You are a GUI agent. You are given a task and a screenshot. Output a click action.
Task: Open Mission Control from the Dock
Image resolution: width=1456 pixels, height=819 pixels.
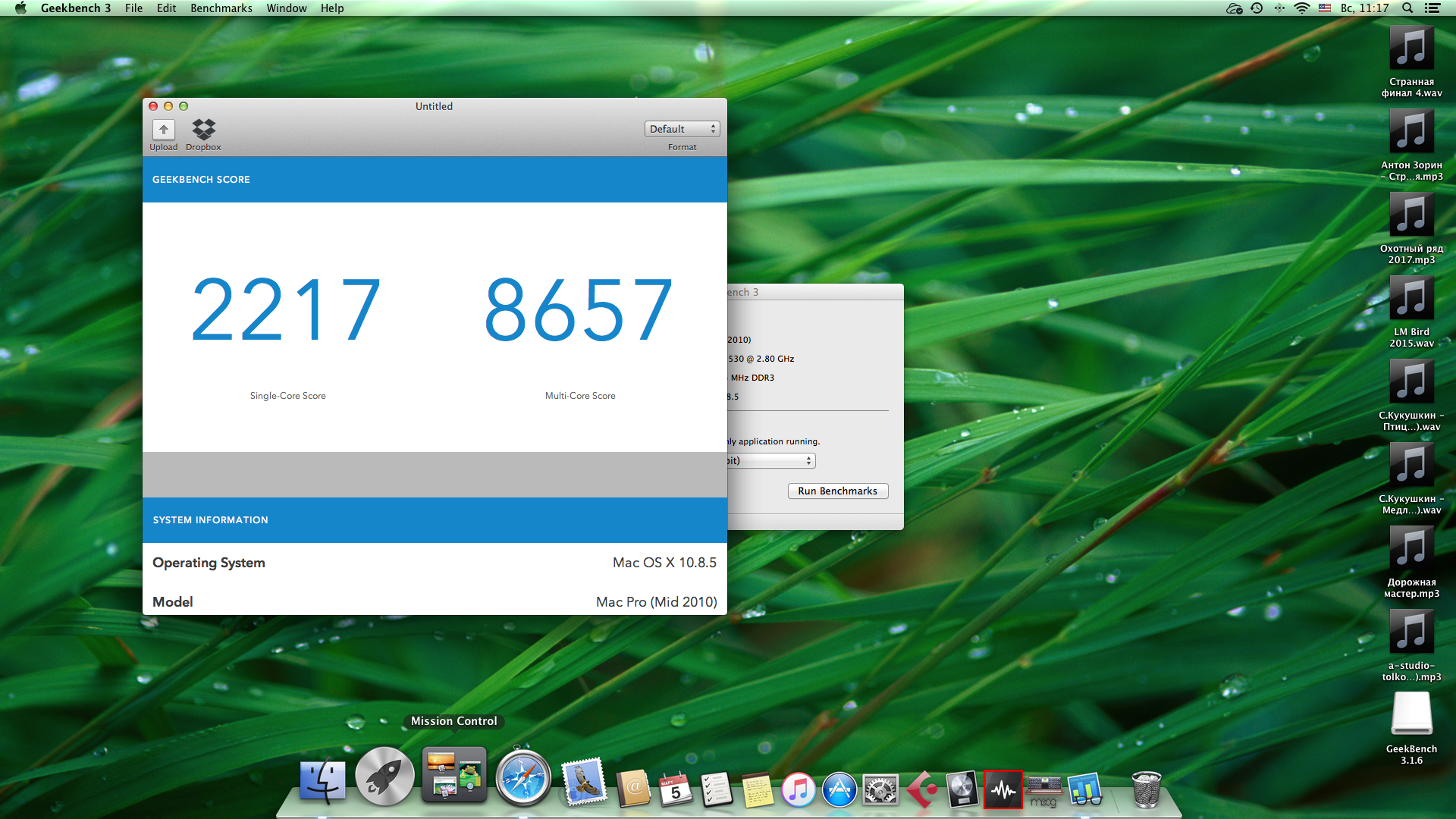point(453,775)
